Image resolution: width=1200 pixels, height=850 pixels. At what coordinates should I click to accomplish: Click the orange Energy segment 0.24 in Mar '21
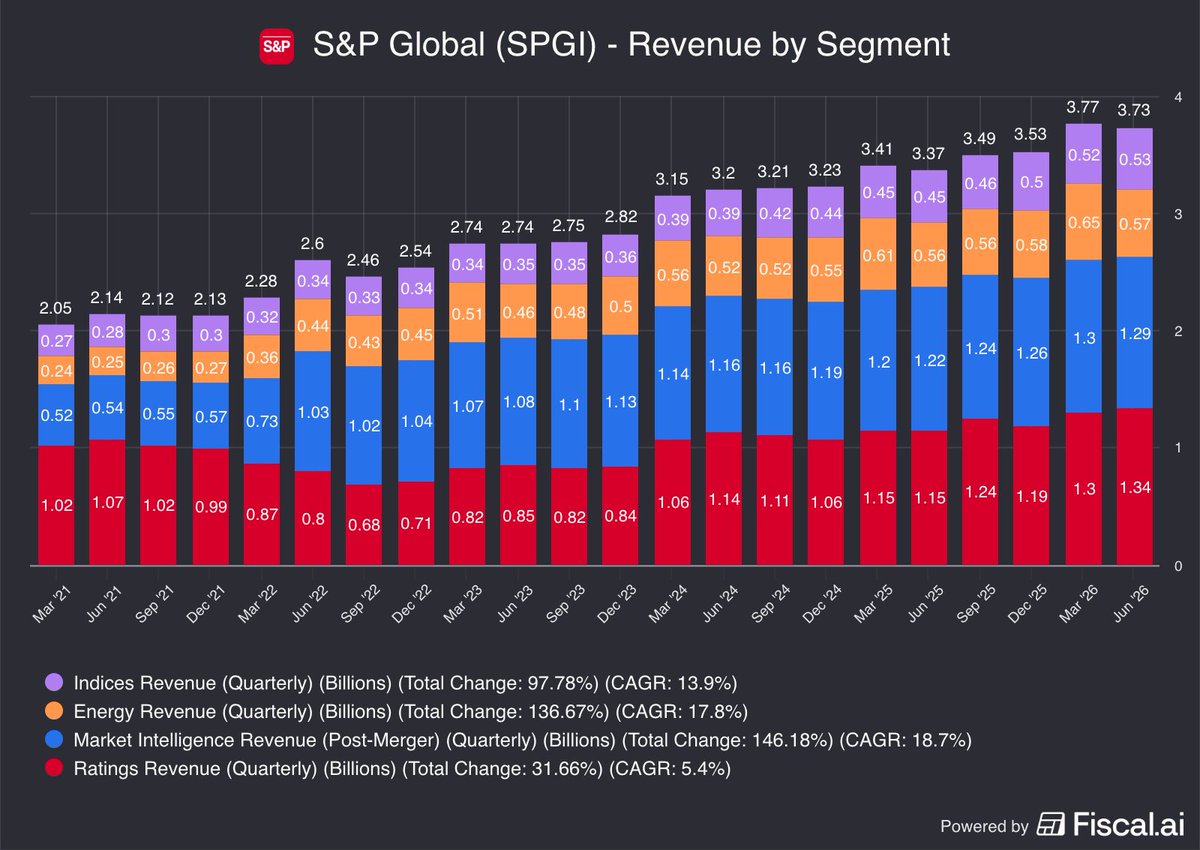(56, 370)
